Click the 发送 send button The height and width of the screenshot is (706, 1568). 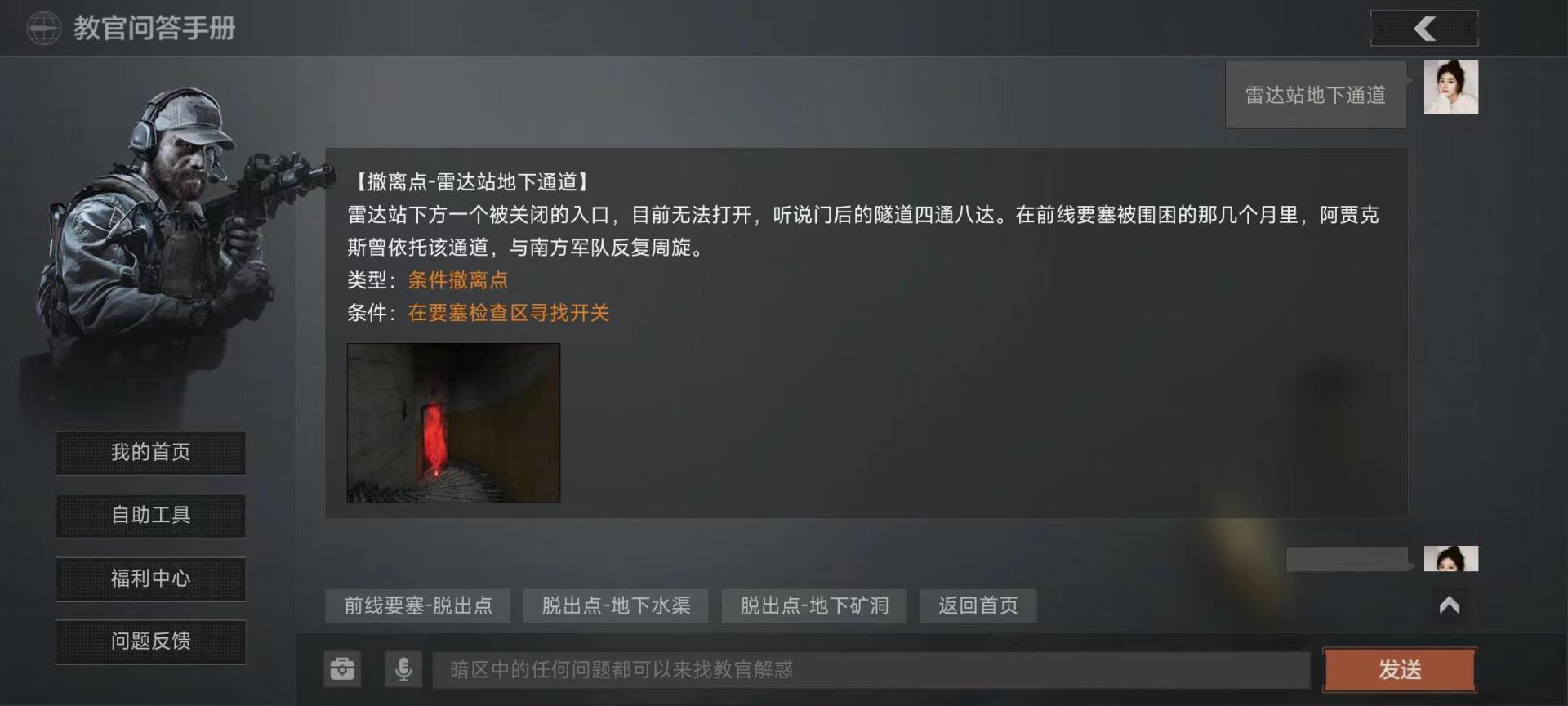(1400, 670)
